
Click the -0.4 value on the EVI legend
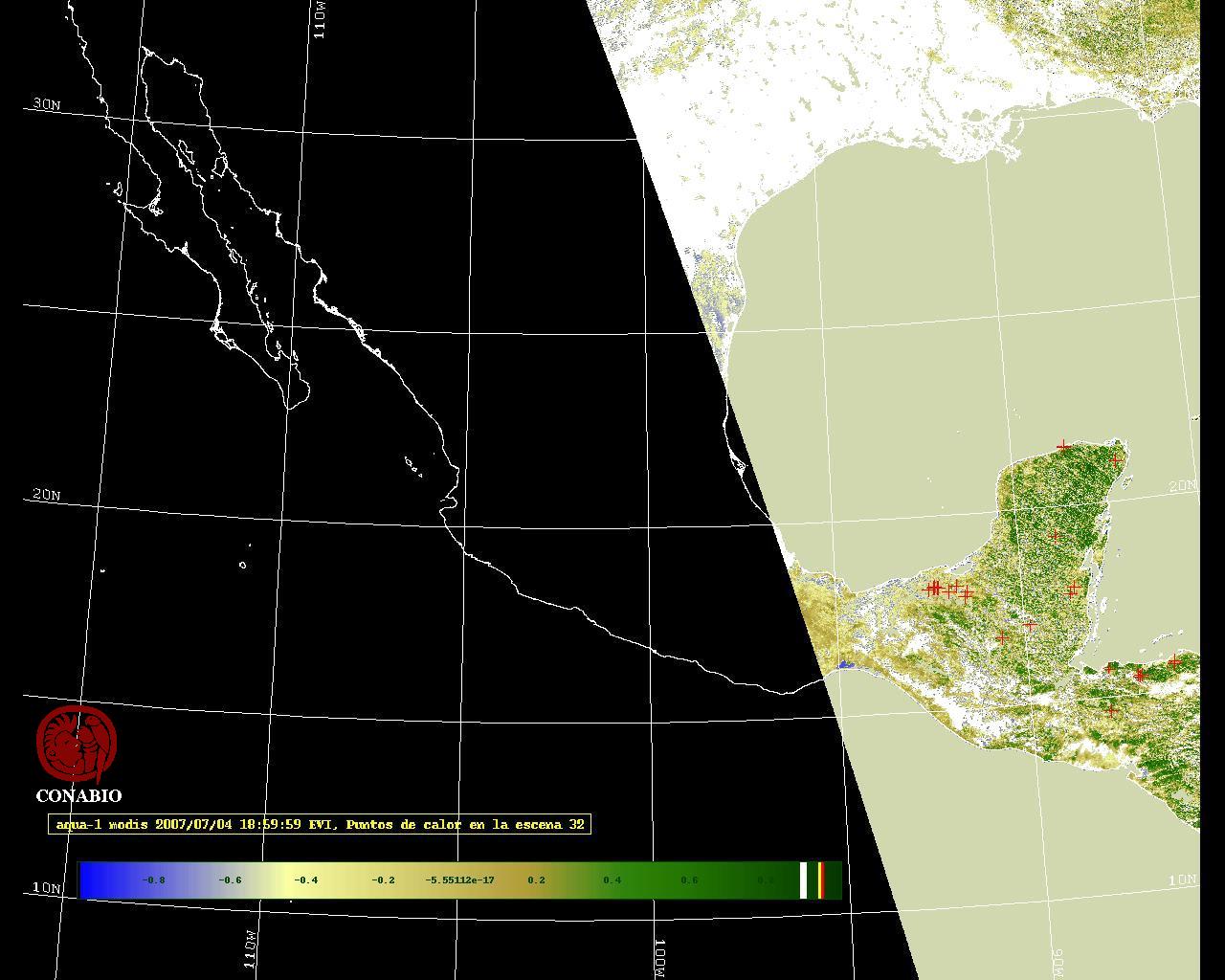click(x=306, y=880)
